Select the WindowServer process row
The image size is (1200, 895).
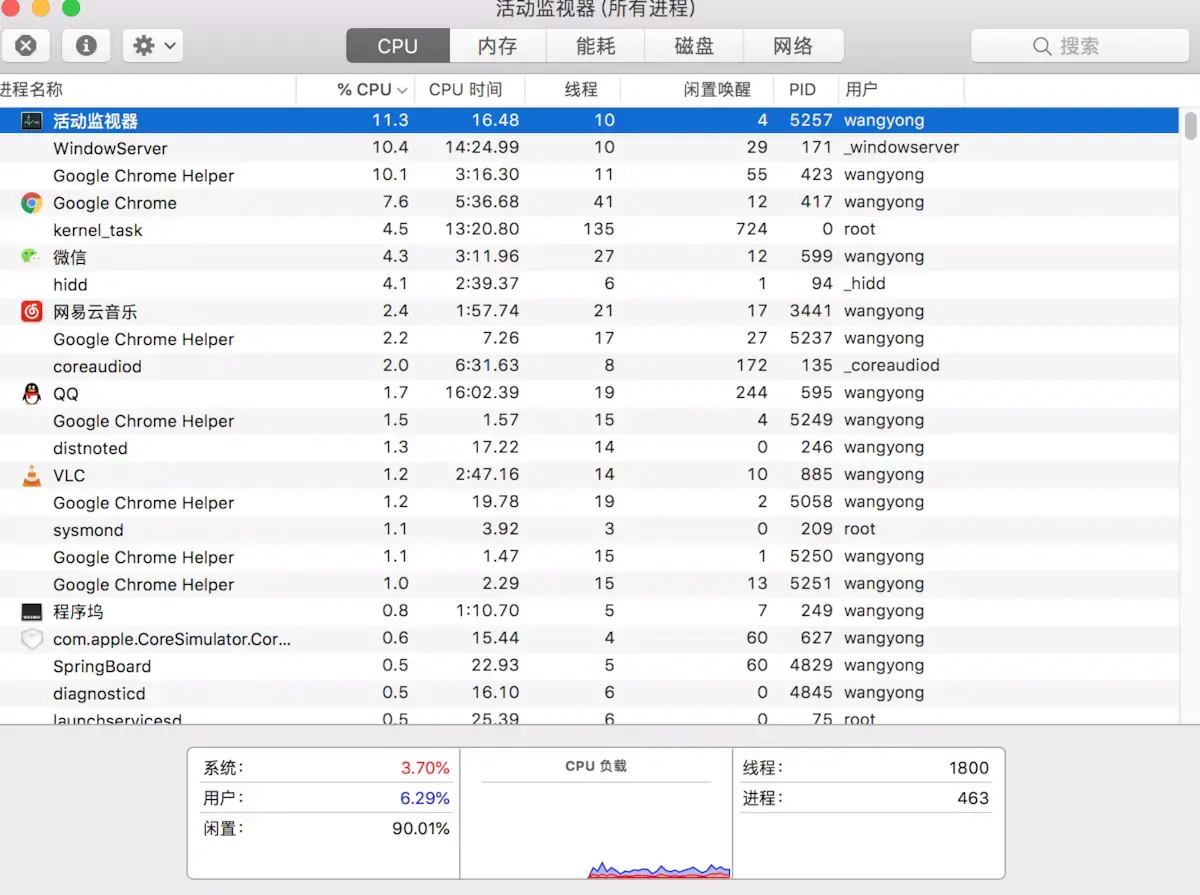590,148
